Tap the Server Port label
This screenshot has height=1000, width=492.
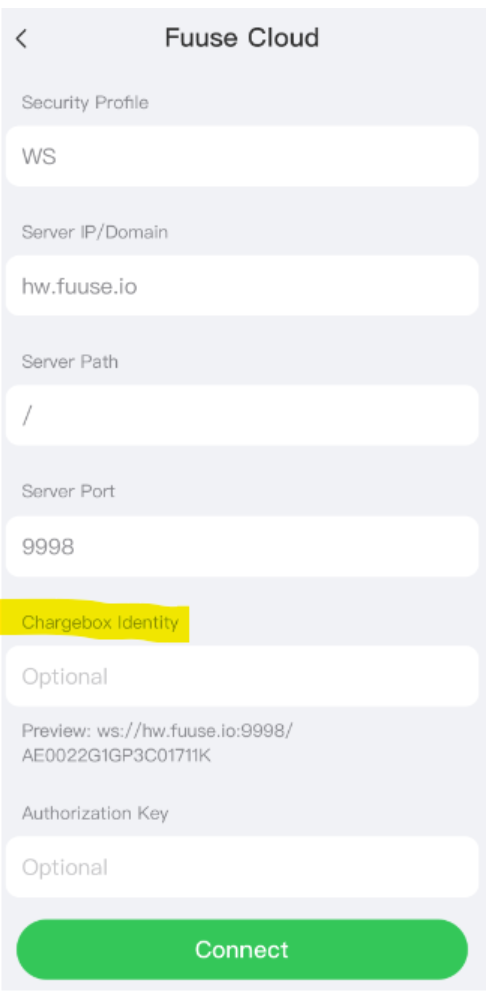click(68, 491)
